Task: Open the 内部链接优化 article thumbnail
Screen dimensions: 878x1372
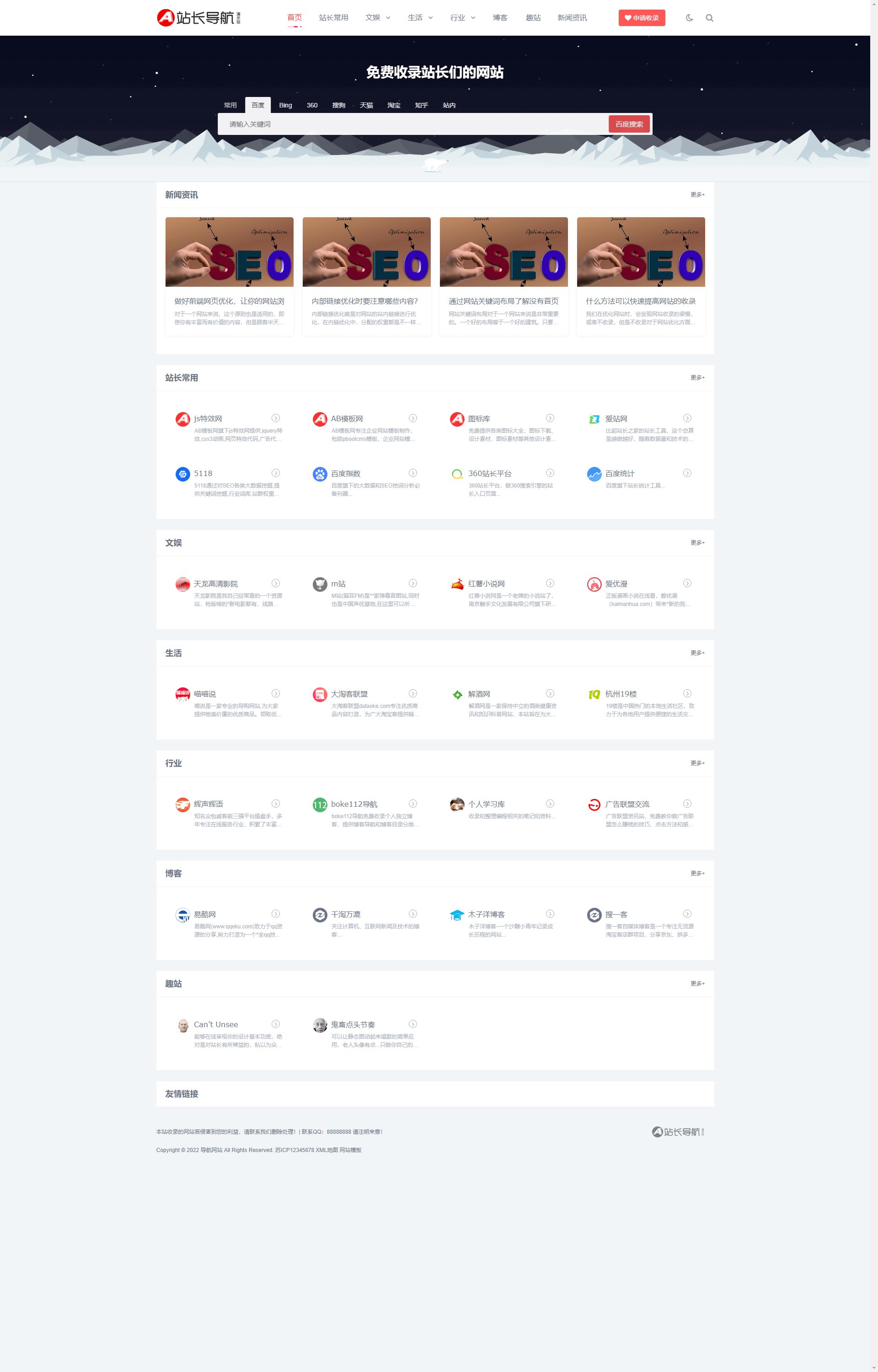Action: pos(367,252)
